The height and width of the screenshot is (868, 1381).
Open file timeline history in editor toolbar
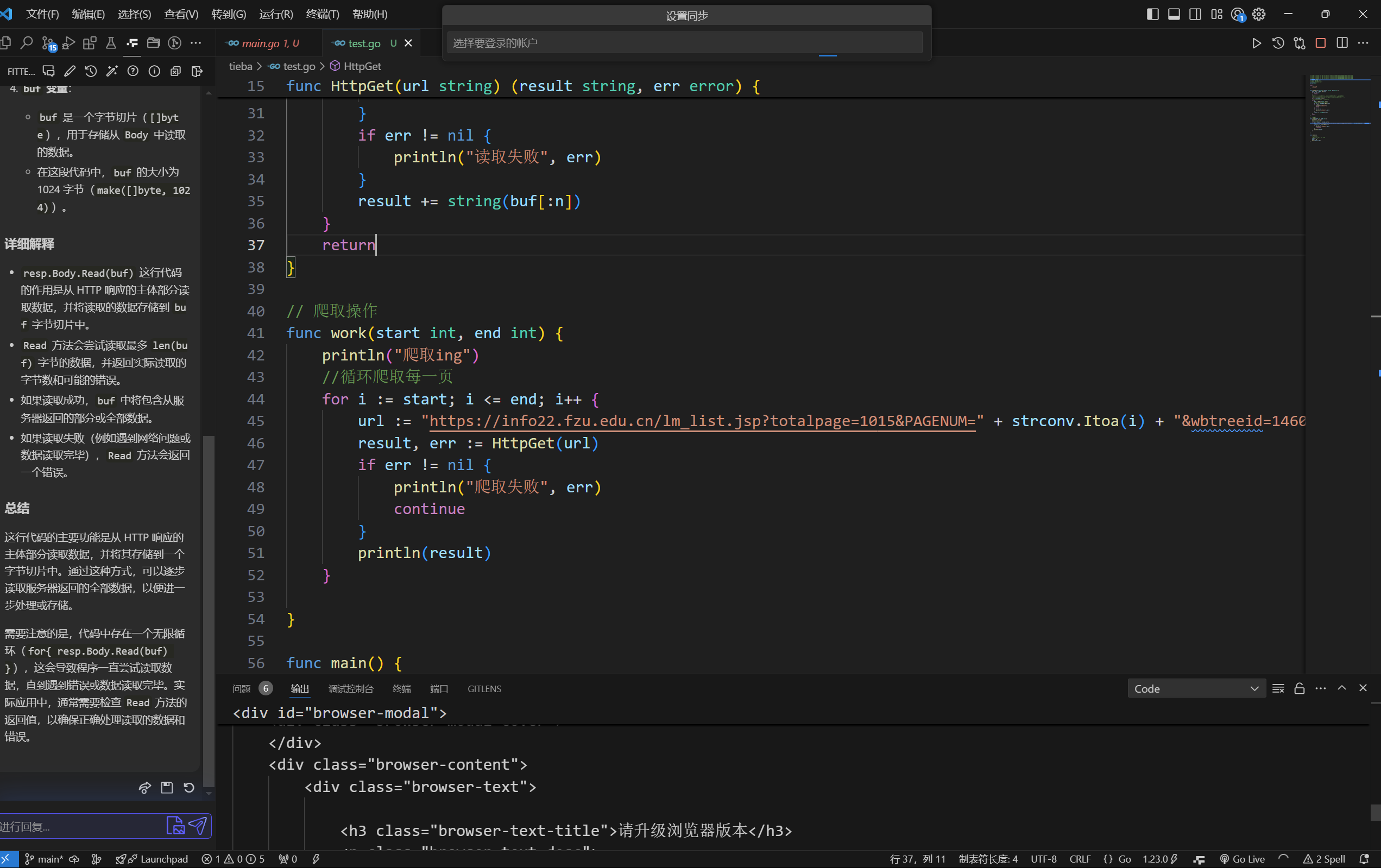pyautogui.click(x=1278, y=43)
